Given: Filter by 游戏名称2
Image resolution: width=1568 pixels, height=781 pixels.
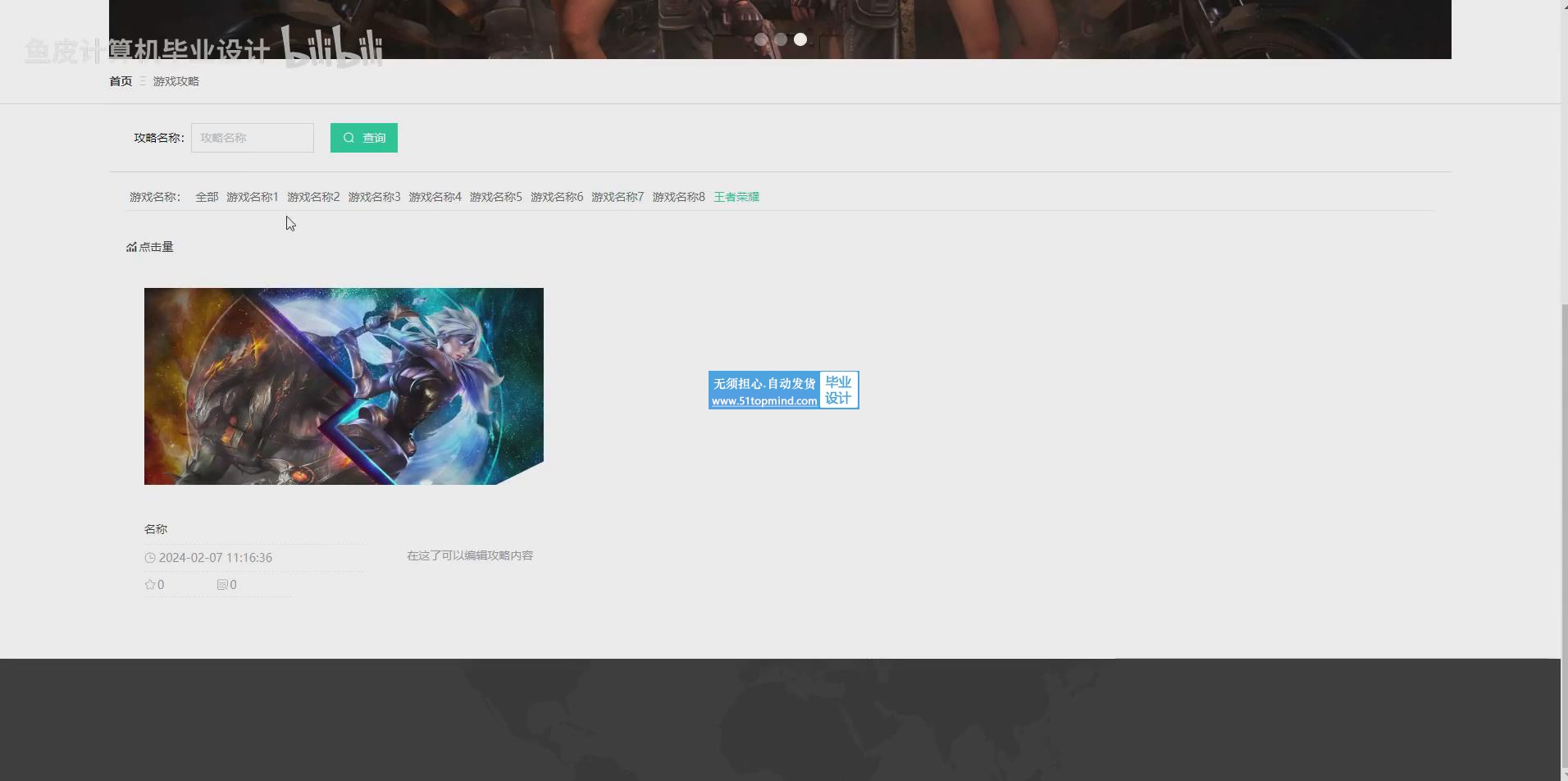Looking at the screenshot, I should [x=313, y=197].
